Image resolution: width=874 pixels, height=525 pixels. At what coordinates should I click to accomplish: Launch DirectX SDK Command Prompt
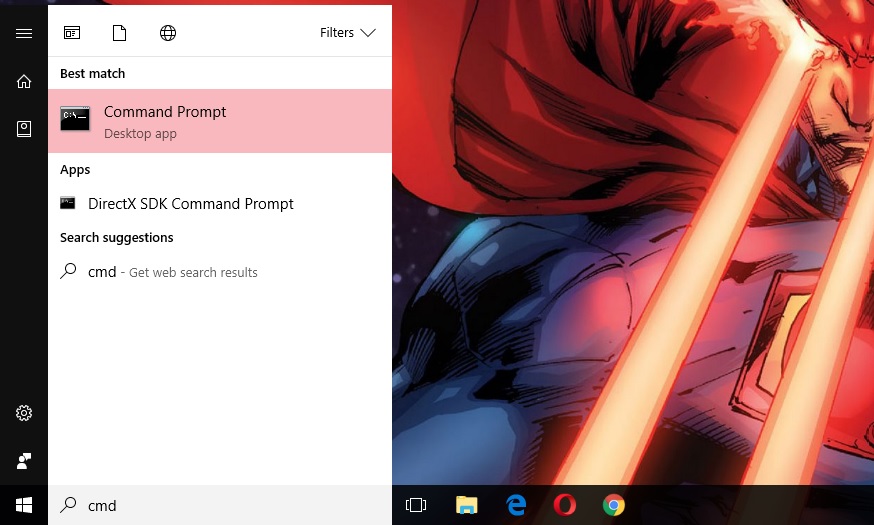[220, 203]
